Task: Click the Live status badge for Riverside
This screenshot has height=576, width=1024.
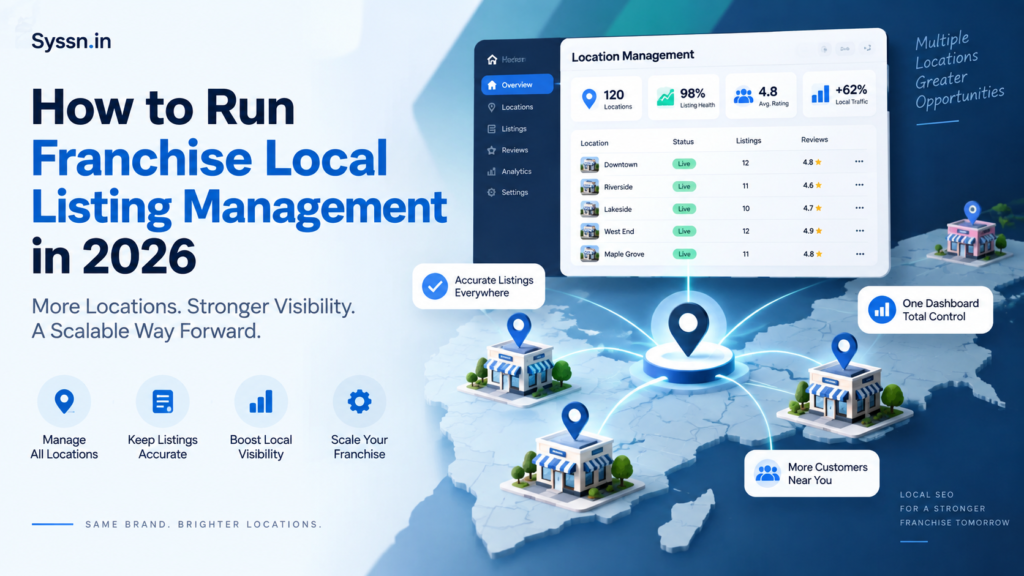Action: (x=684, y=187)
